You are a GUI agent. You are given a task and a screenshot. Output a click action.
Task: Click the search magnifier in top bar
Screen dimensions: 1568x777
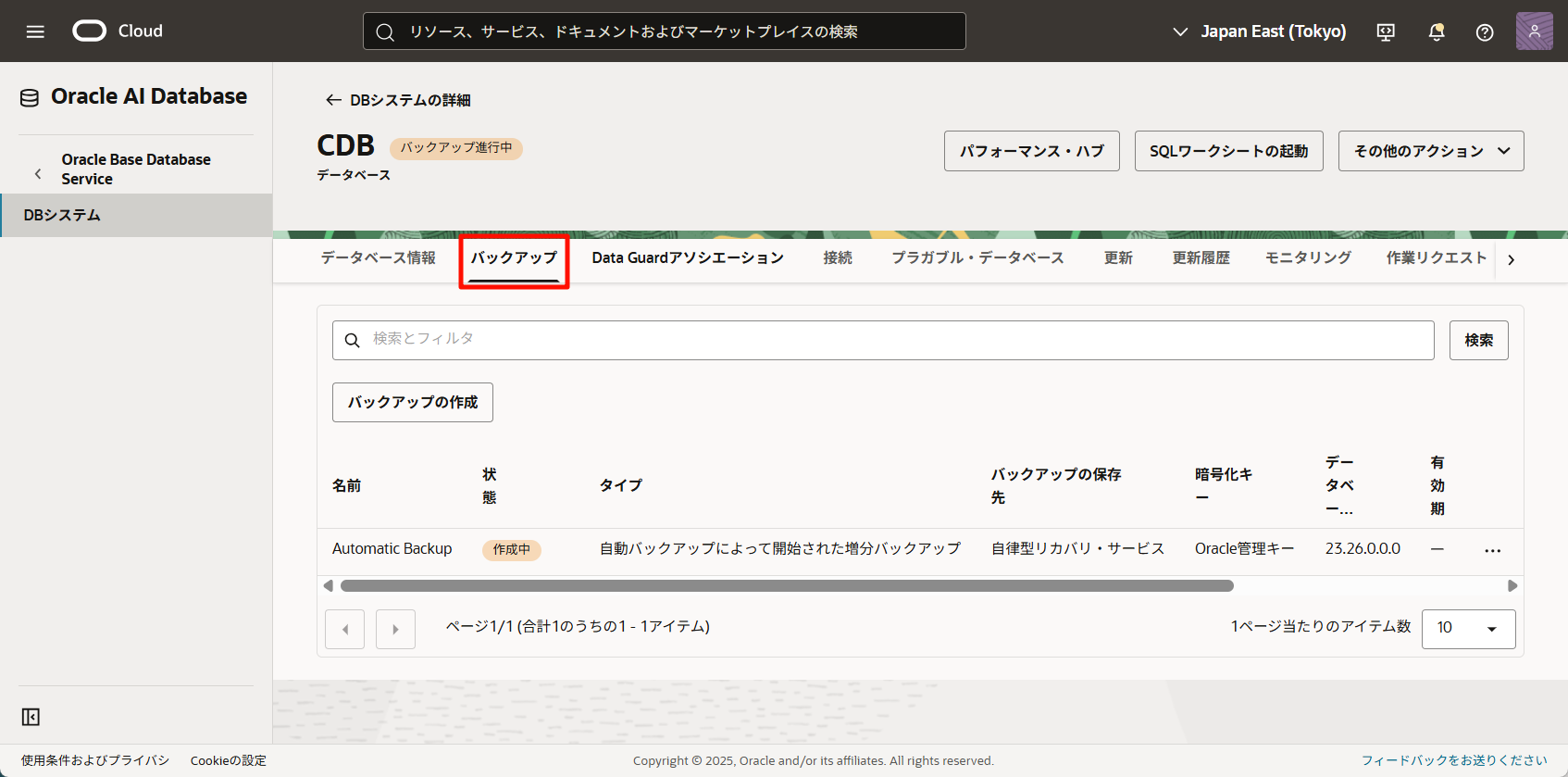coord(385,31)
